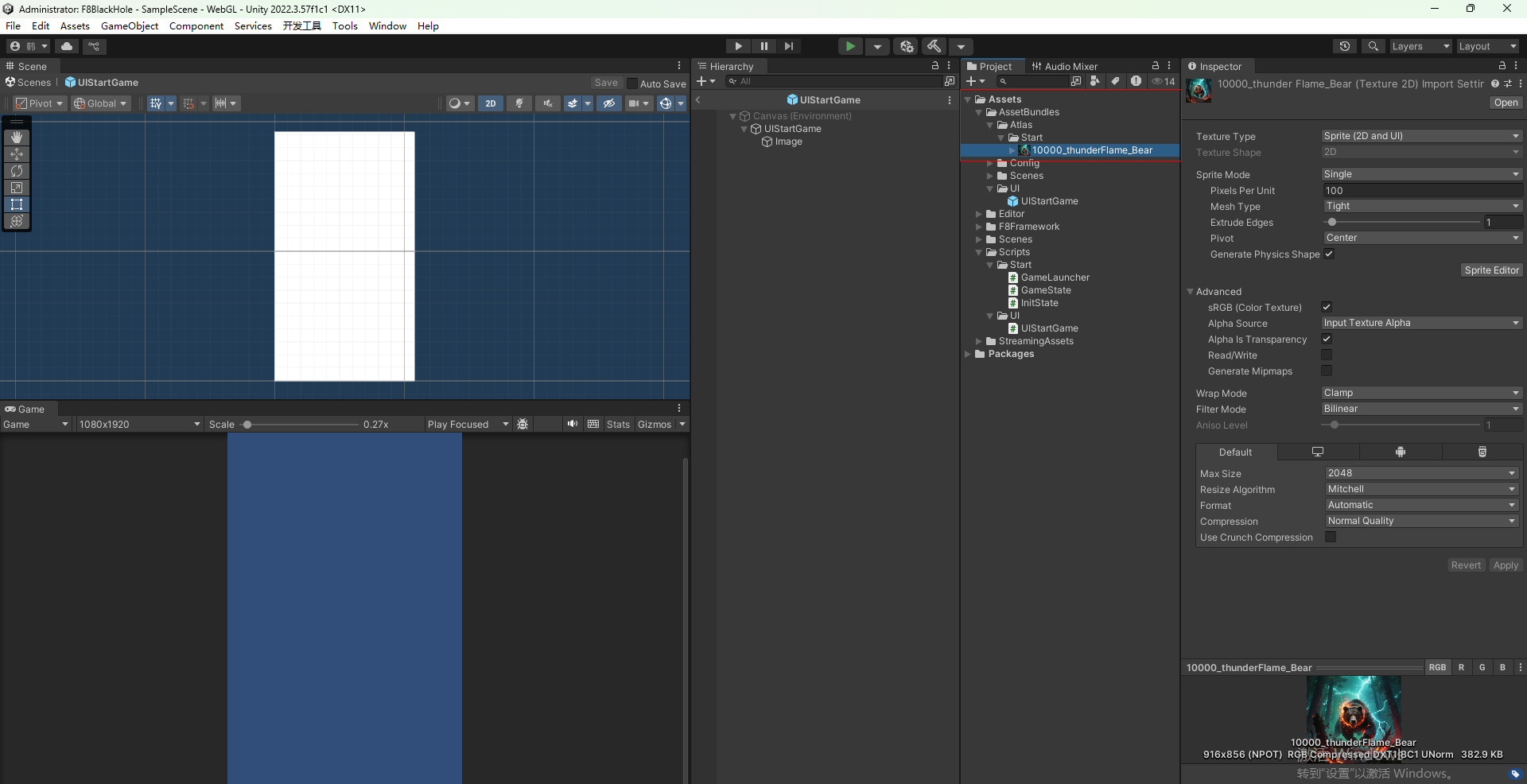The image size is (1527, 784).
Task: Select the Move tool in the toolbar
Action: point(16,153)
